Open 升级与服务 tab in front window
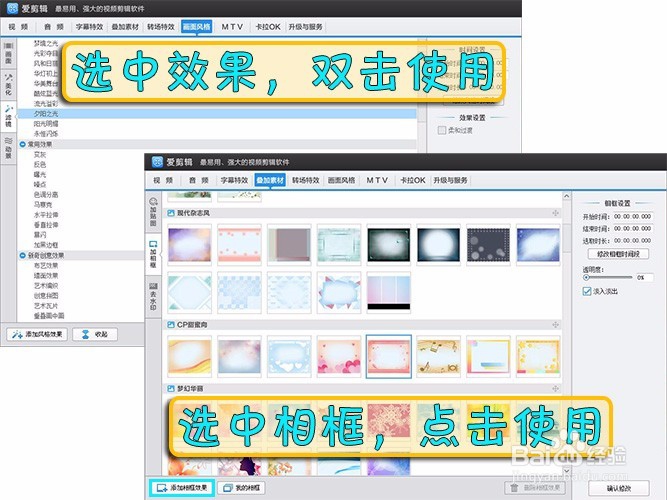Screen dimensions: 667x500 (450, 180)
